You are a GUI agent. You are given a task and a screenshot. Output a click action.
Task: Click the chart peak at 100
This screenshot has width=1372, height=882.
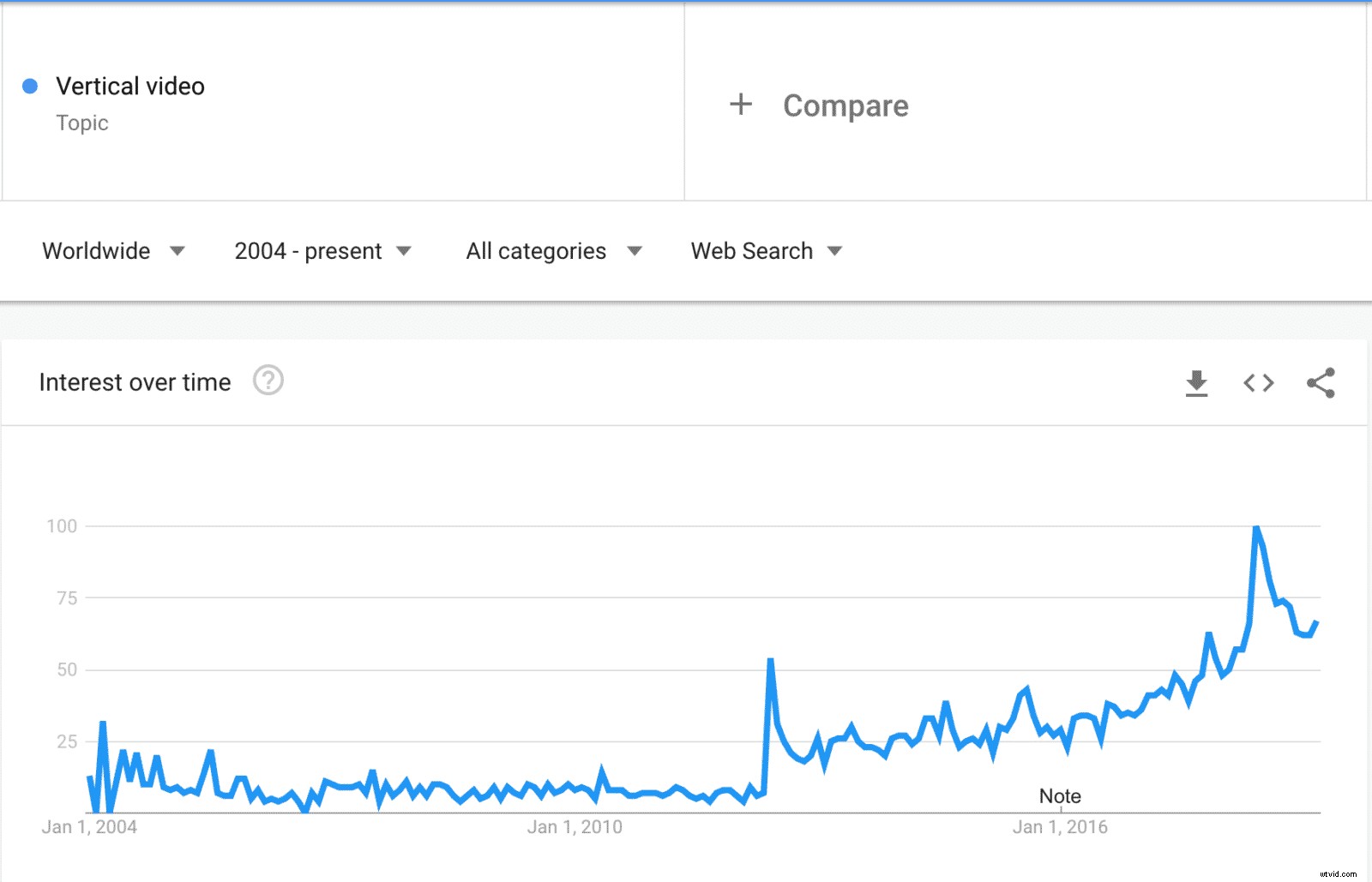click(x=1256, y=527)
